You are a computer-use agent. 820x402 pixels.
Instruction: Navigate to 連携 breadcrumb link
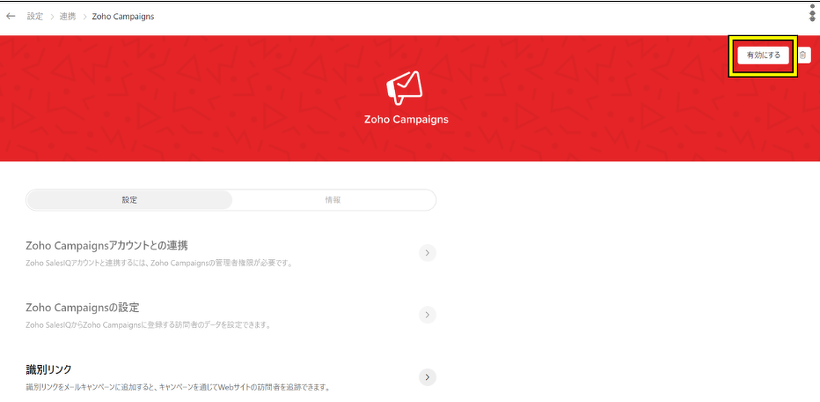(x=67, y=17)
